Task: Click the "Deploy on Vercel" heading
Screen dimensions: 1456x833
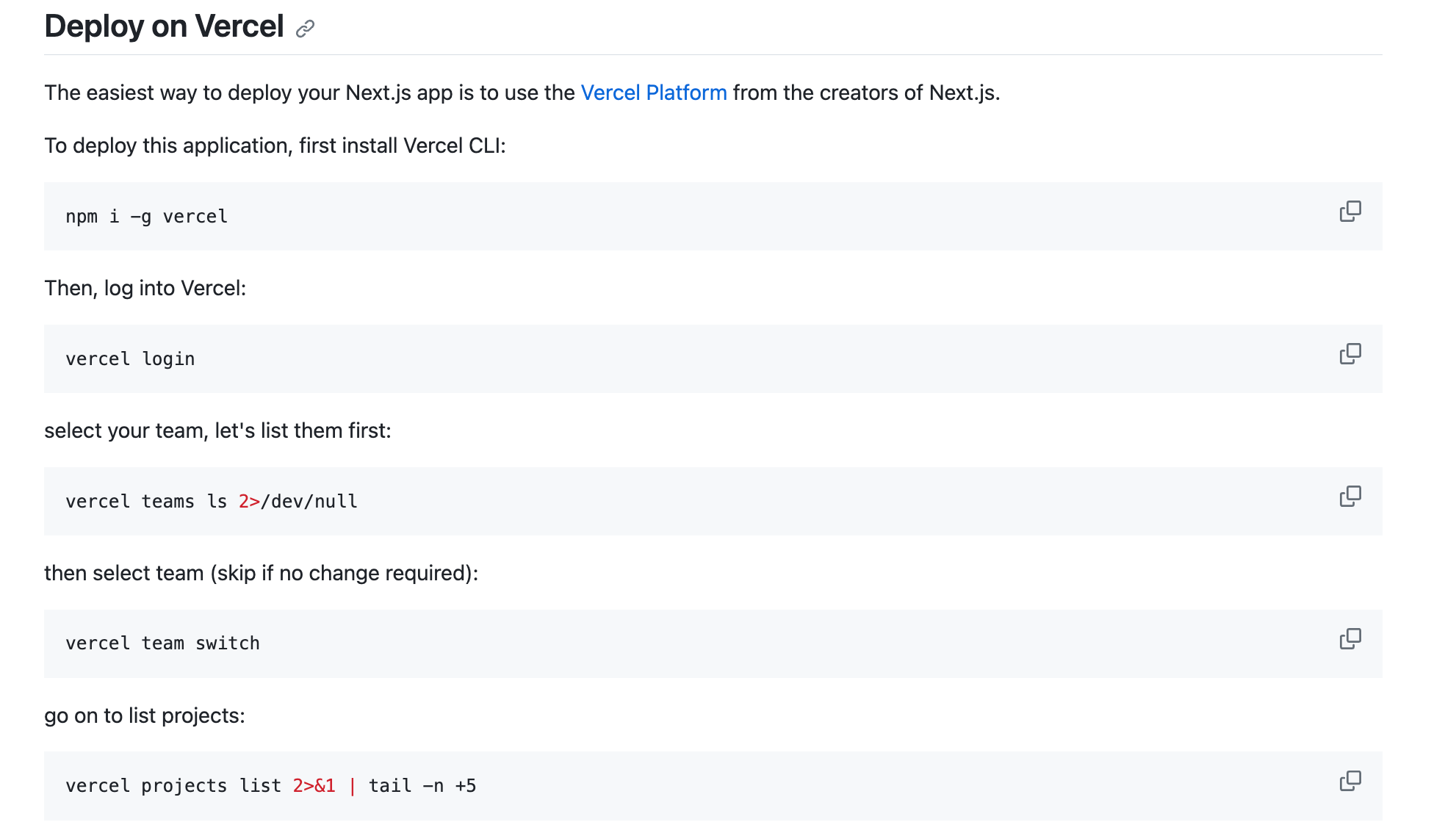Action: [x=163, y=26]
